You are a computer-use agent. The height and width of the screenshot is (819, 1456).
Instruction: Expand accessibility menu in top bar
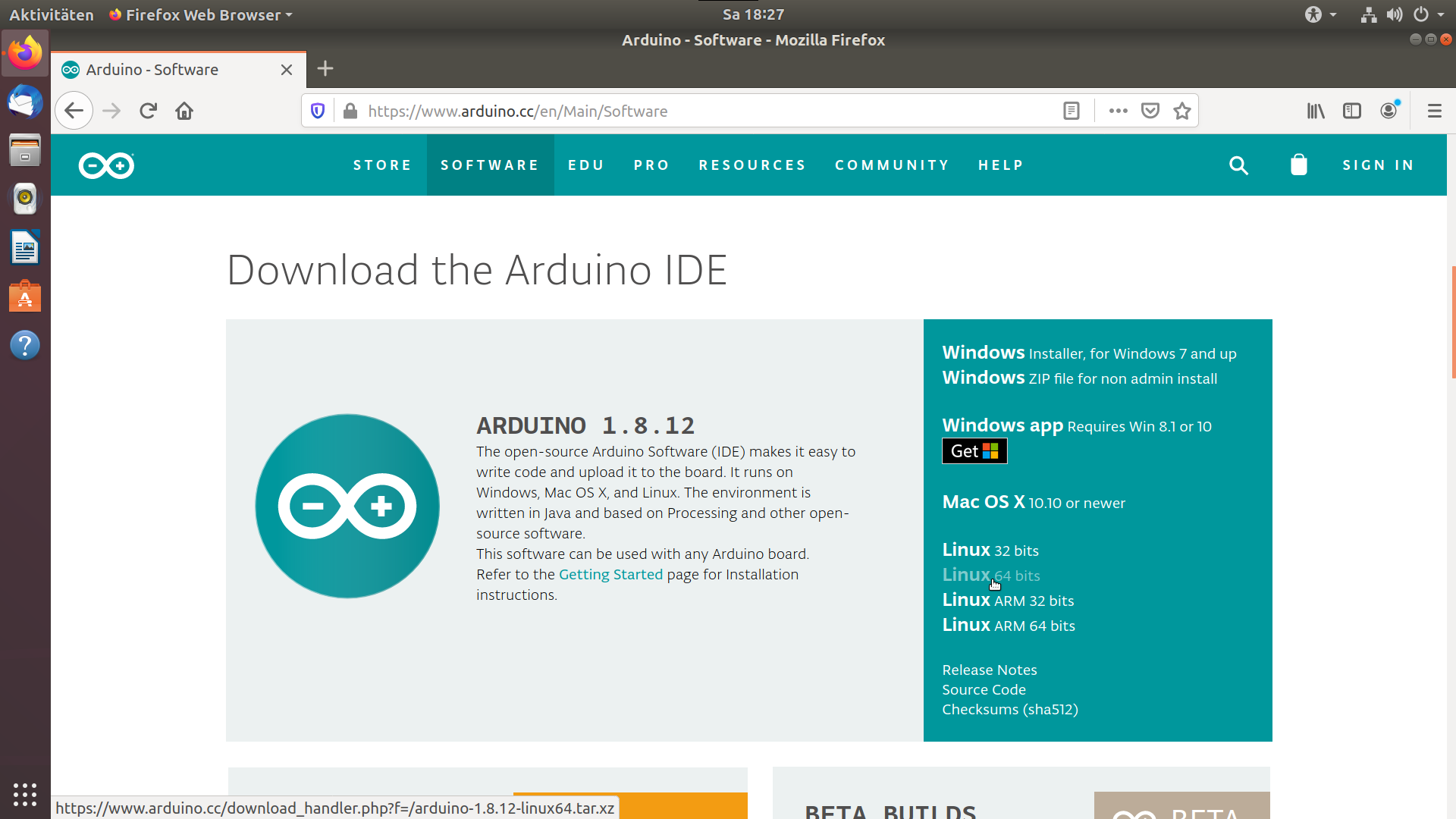[x=1320, y=14]
